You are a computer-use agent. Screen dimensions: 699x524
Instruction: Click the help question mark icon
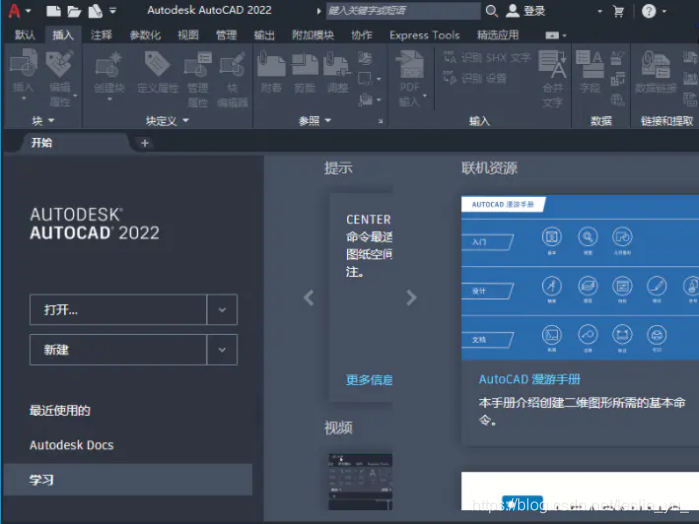pos(649,11)
